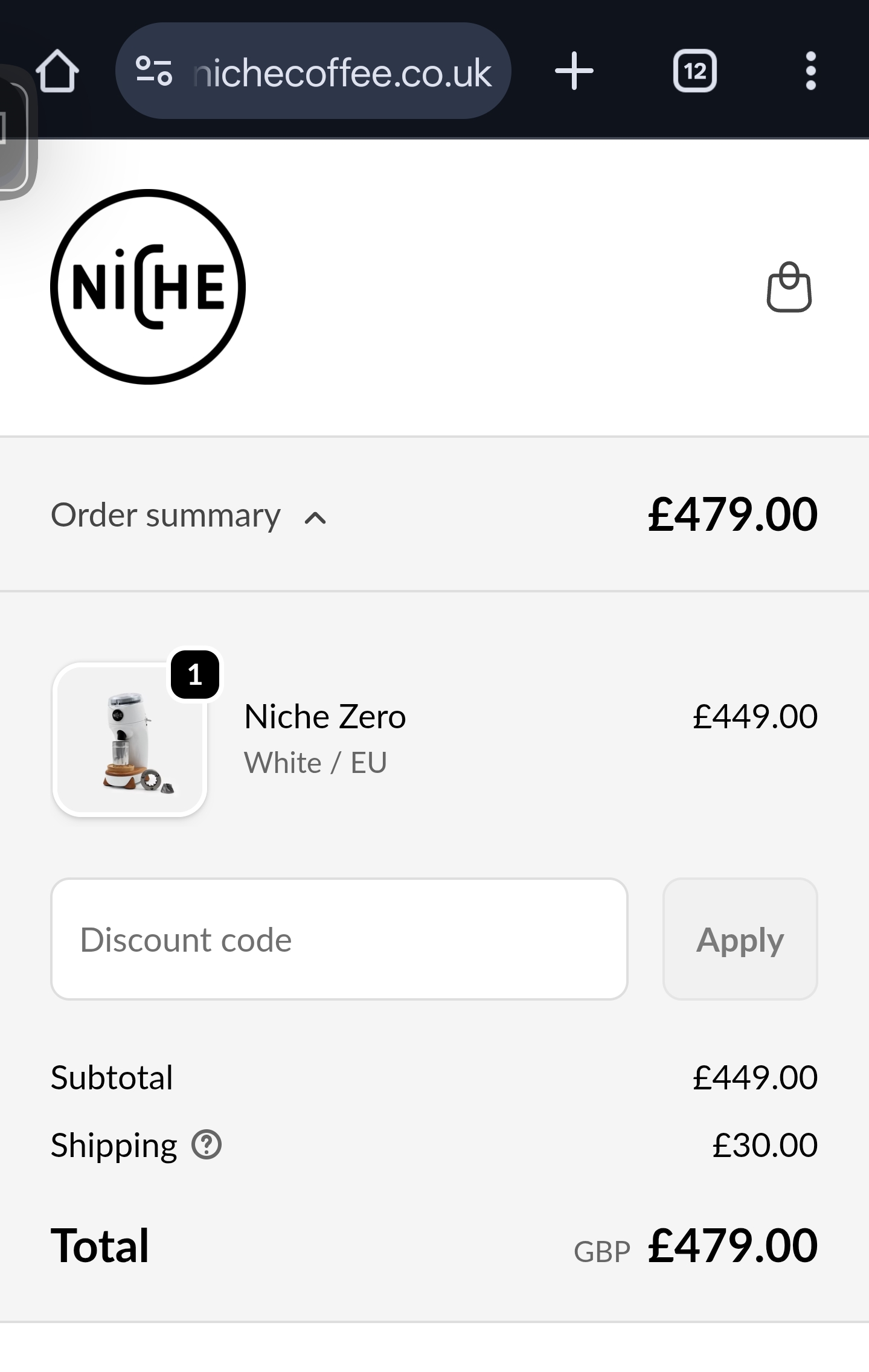Focus the Discount code input field
The image size is (869, 1372).
[x=339, y=939]
